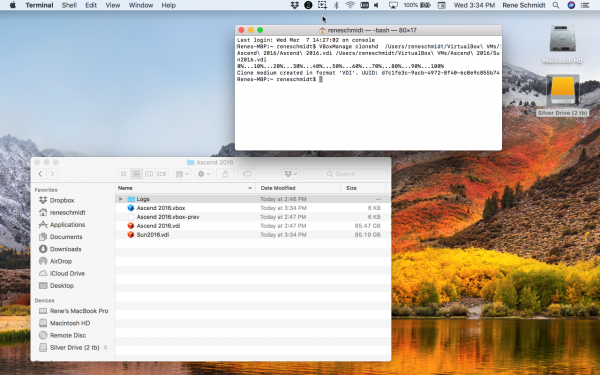
Task: Open the Dropbox dropdown in Finder toolbar
Action: (x=290, y=174)
